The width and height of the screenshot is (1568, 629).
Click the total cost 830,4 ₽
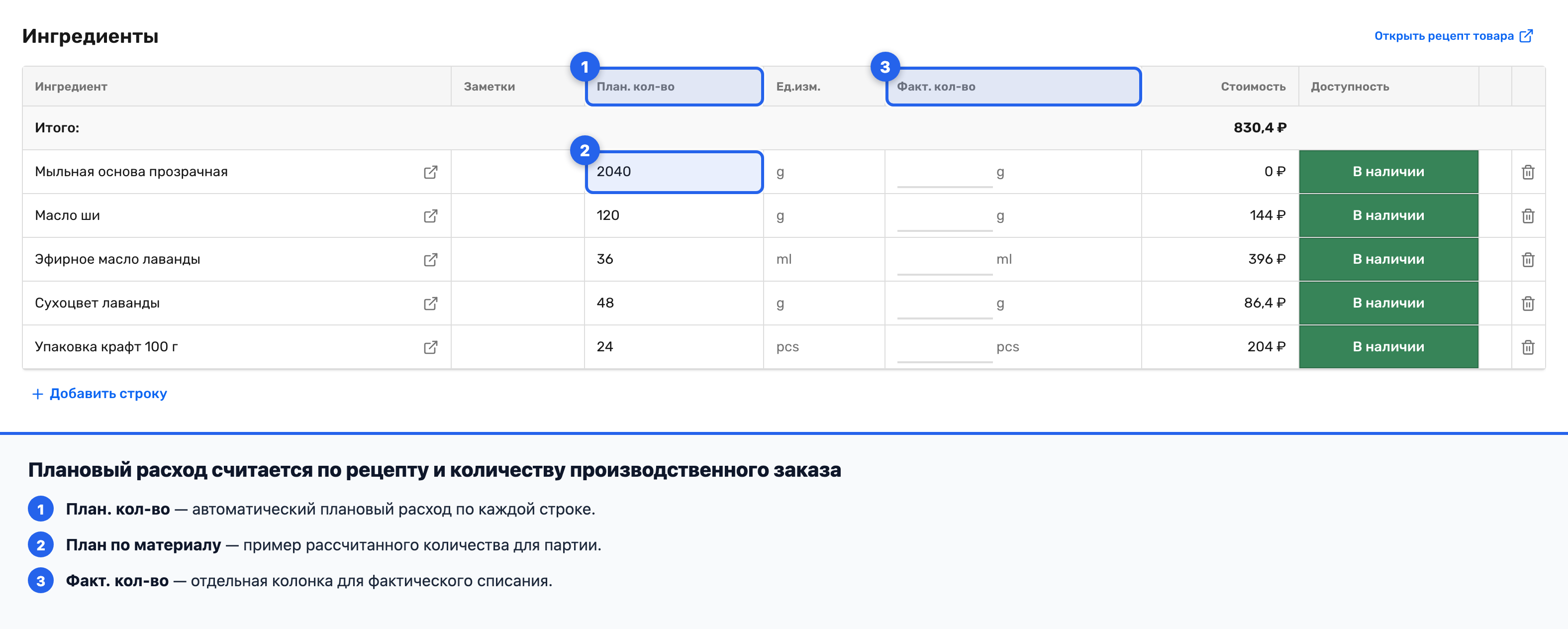click(1260, 128)
